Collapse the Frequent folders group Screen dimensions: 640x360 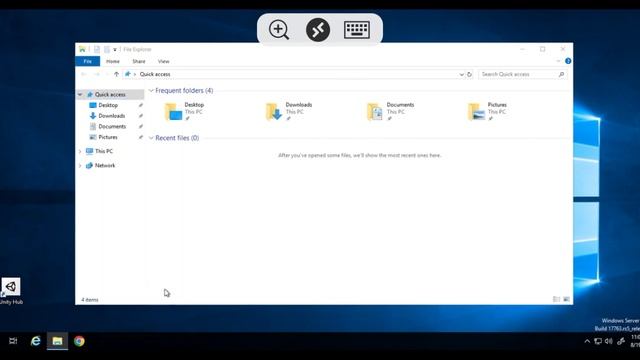click(151, 91)
